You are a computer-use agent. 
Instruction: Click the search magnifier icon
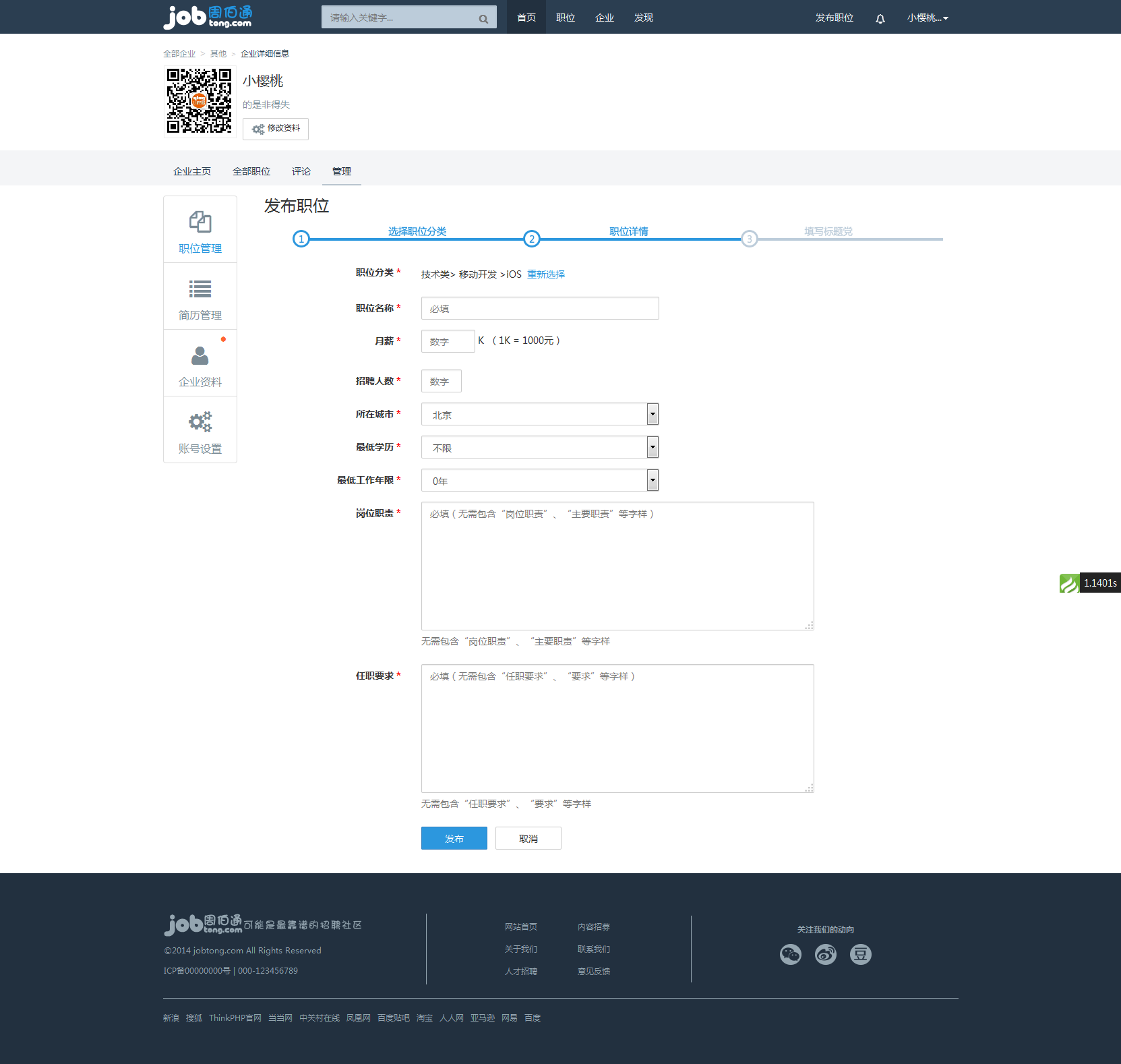coord(483,19)
